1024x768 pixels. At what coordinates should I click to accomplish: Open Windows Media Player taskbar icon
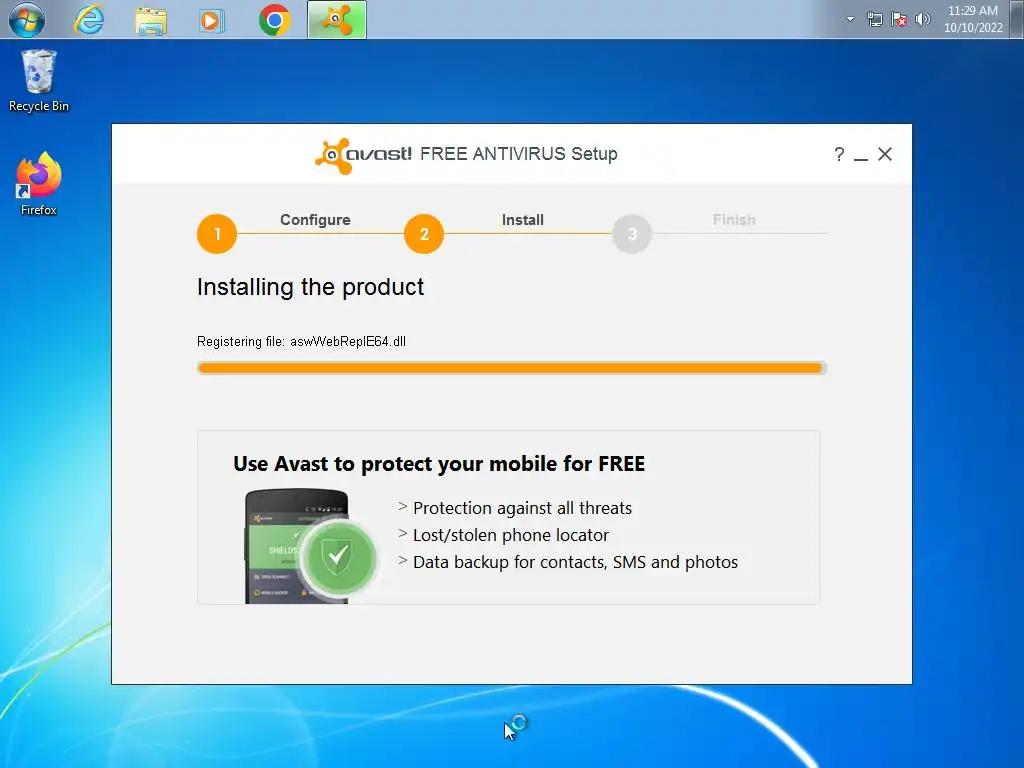click(x=211, y=21)
